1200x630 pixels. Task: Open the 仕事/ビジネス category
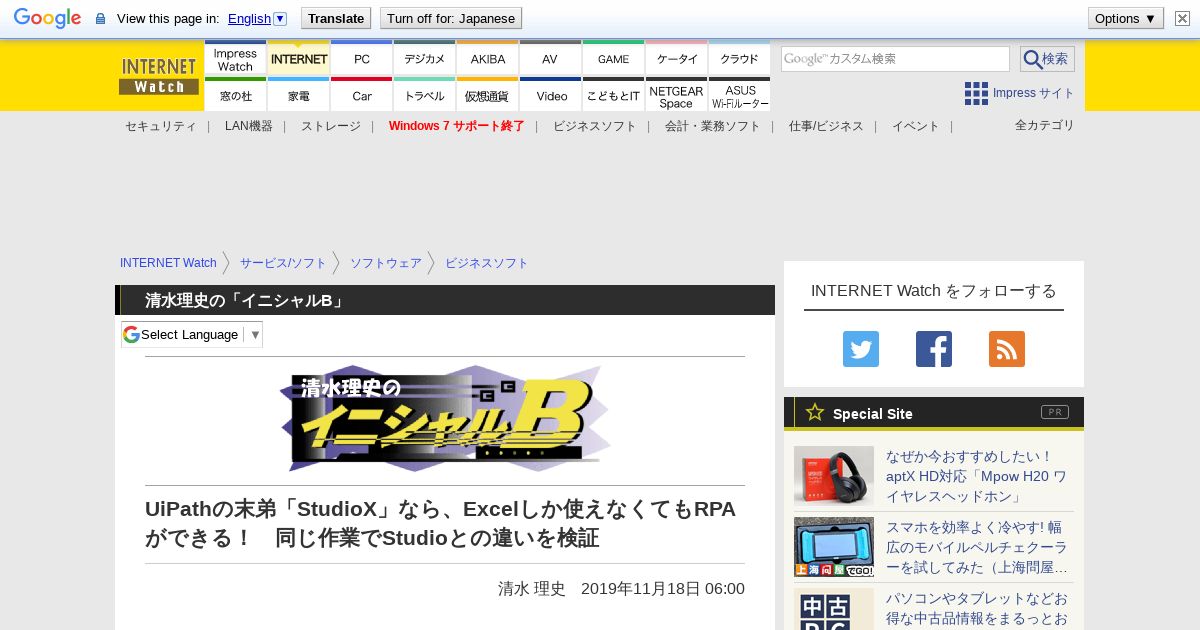[826, 126]
